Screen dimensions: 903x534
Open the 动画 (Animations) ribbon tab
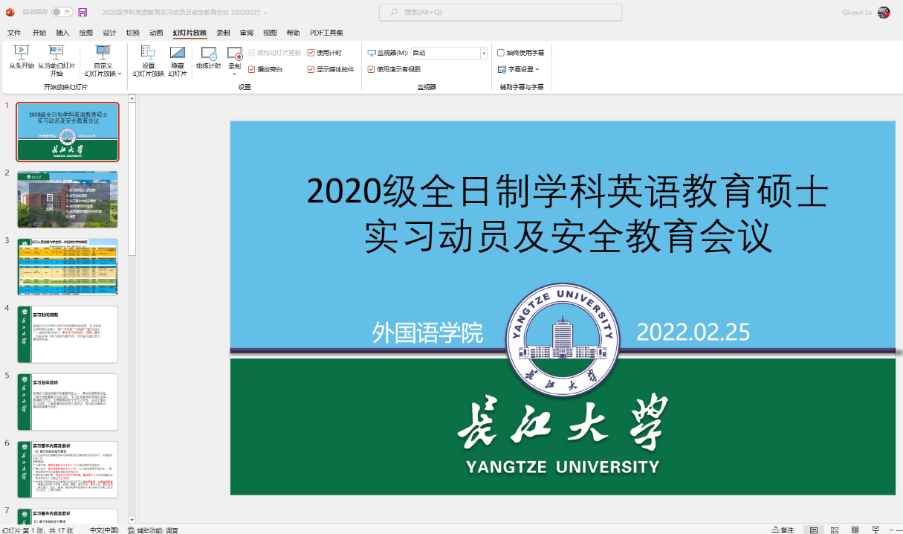[x=156, y=32]
